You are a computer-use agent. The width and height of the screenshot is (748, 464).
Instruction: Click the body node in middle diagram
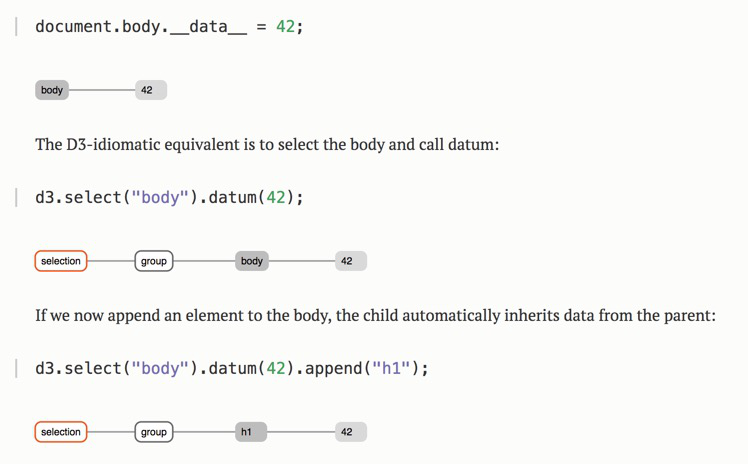click(252, 261)
